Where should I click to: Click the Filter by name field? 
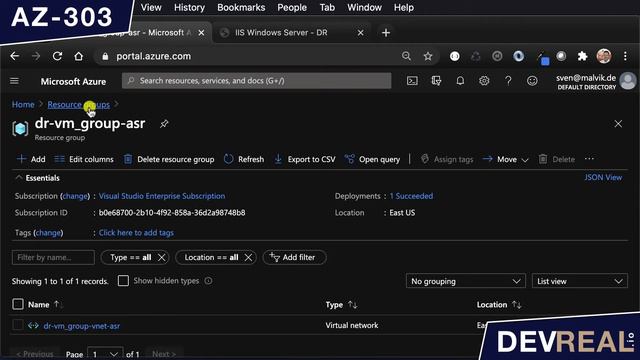coord(53,258)
